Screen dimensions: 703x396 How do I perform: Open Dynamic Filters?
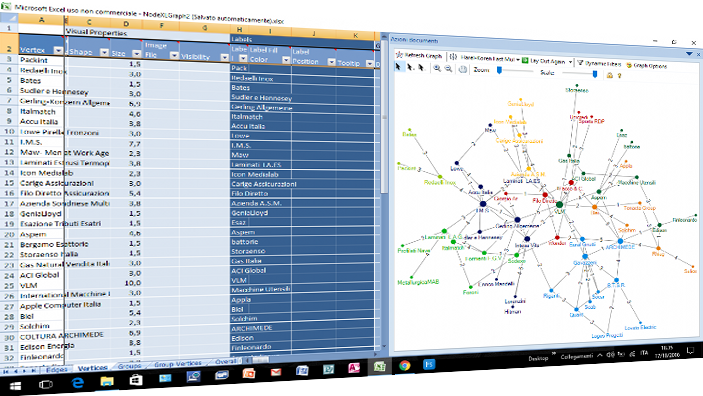click(599, 63)
